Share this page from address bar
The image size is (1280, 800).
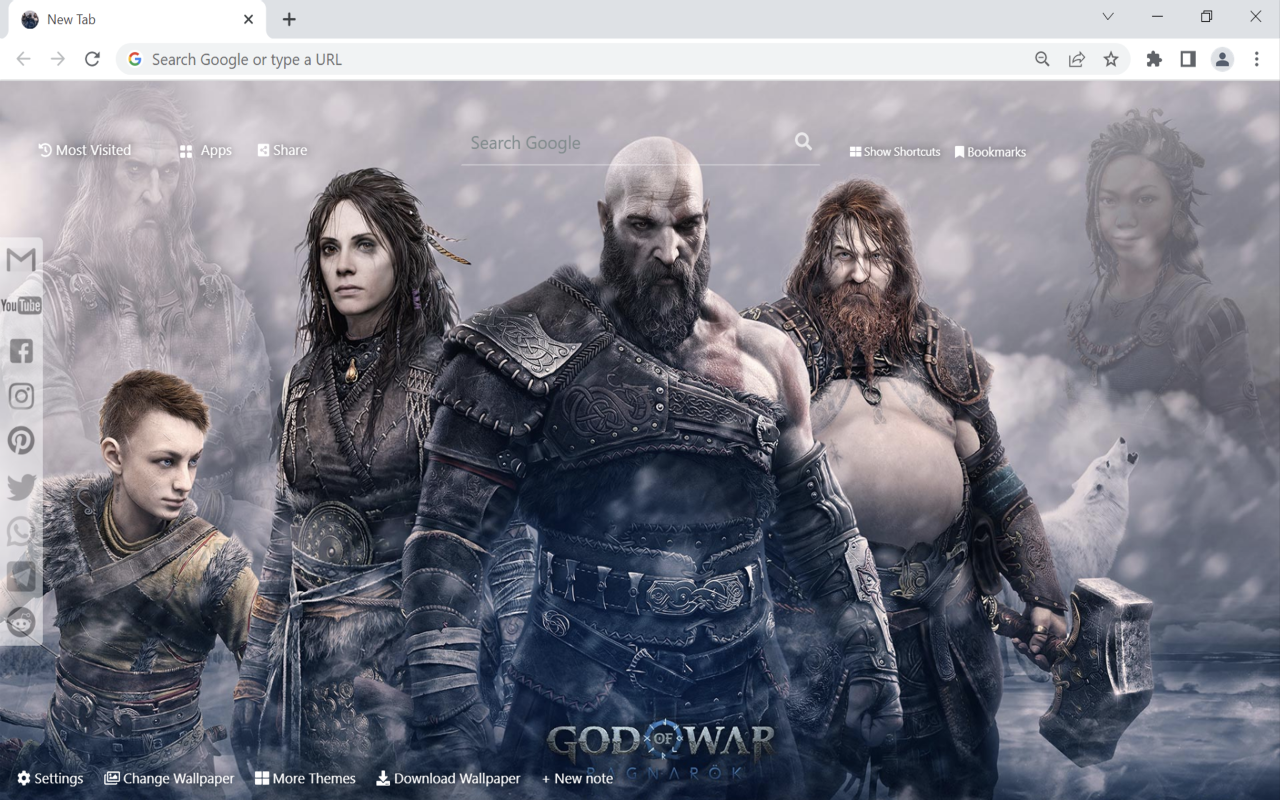[1076, 59]
